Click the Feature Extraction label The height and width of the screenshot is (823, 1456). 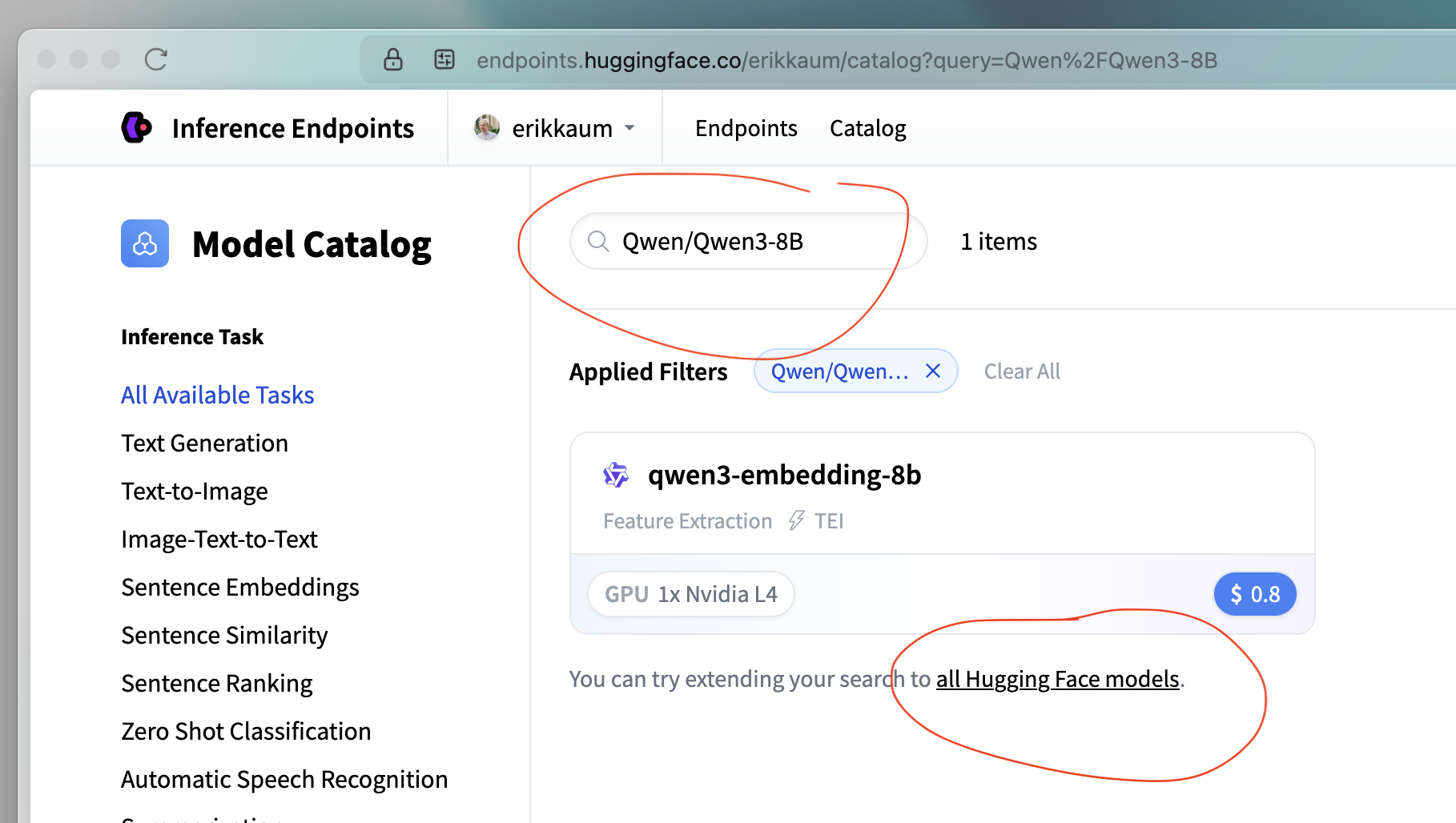tap(687, 521)
